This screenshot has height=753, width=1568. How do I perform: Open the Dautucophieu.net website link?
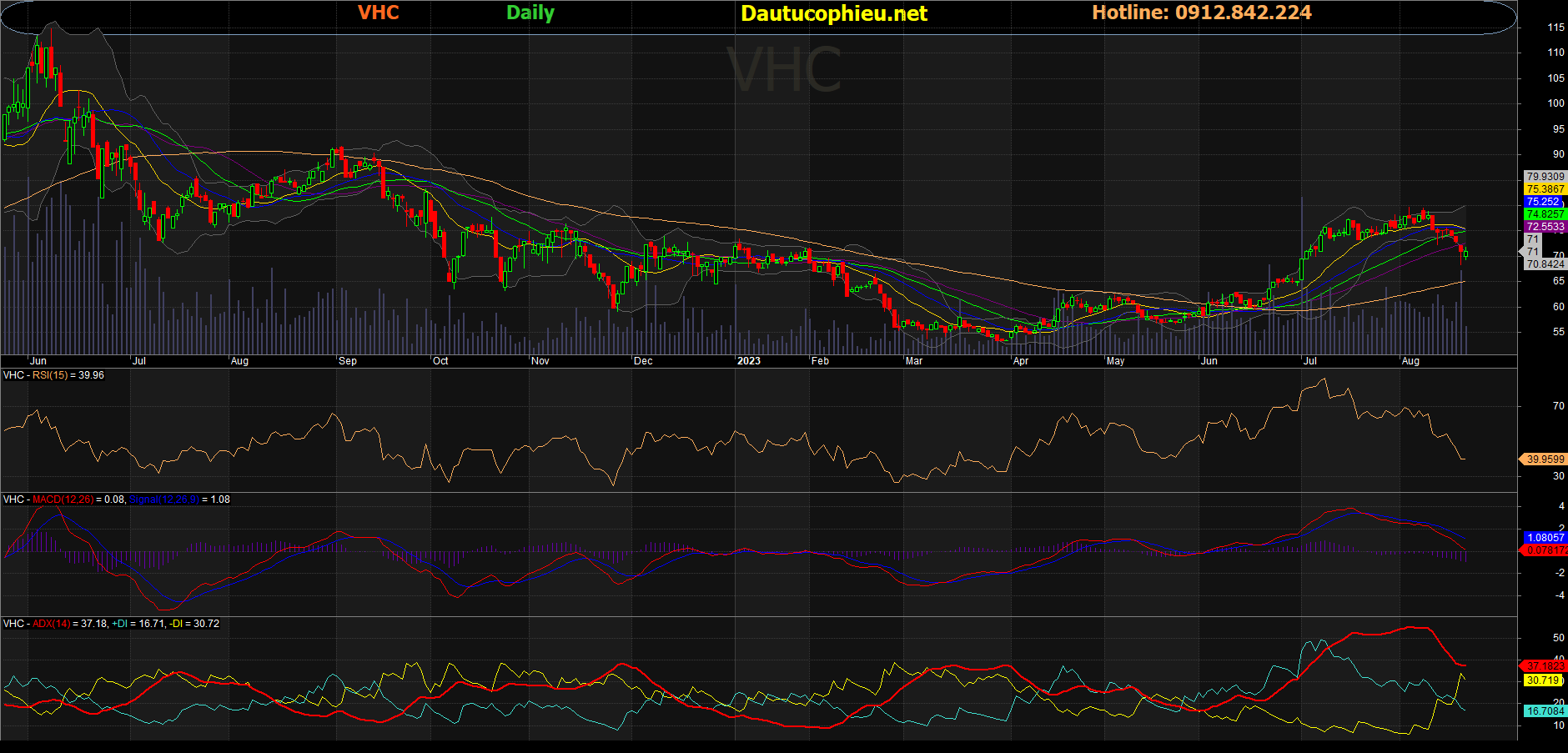coord(833,13)
